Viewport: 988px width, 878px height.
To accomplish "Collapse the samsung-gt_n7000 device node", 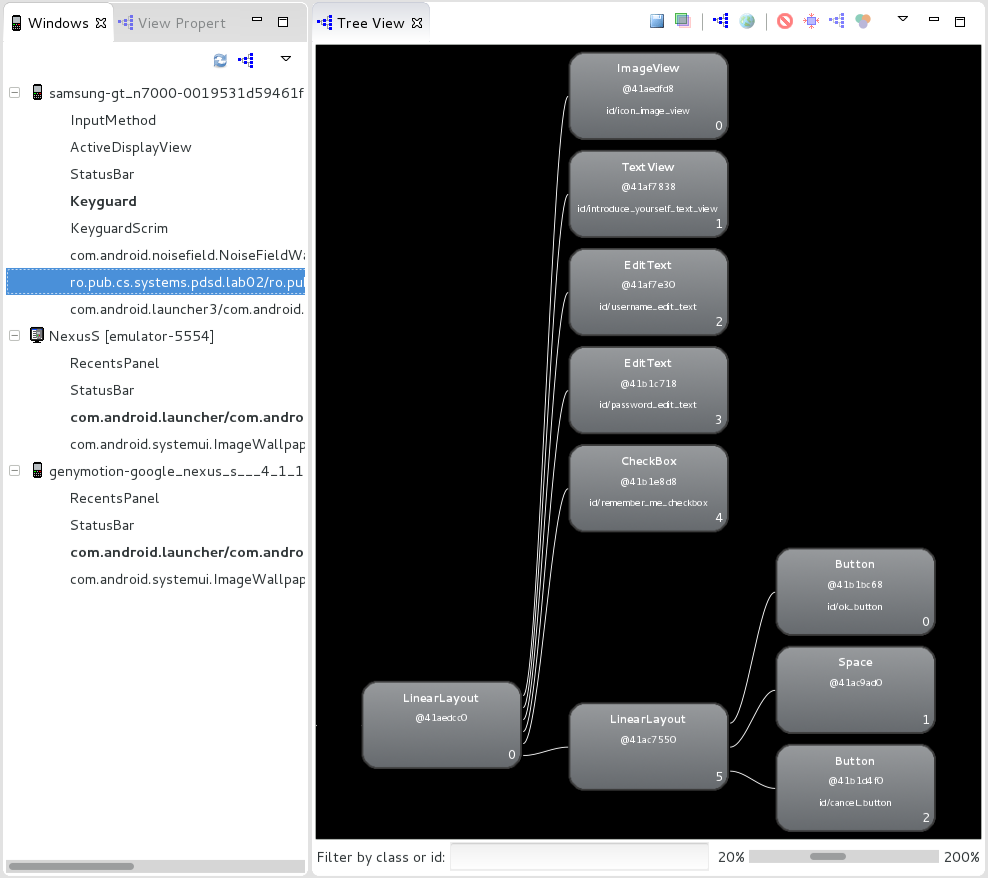I will pos(14,93).
